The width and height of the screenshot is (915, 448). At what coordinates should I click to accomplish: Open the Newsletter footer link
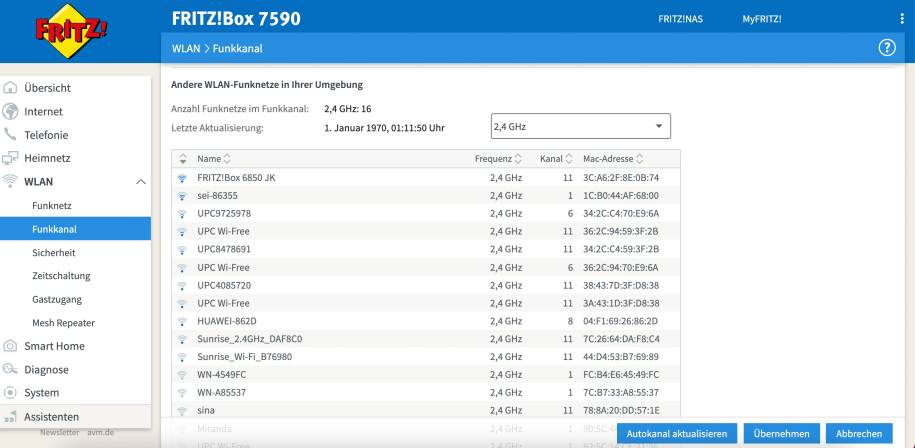click(60, 433)
